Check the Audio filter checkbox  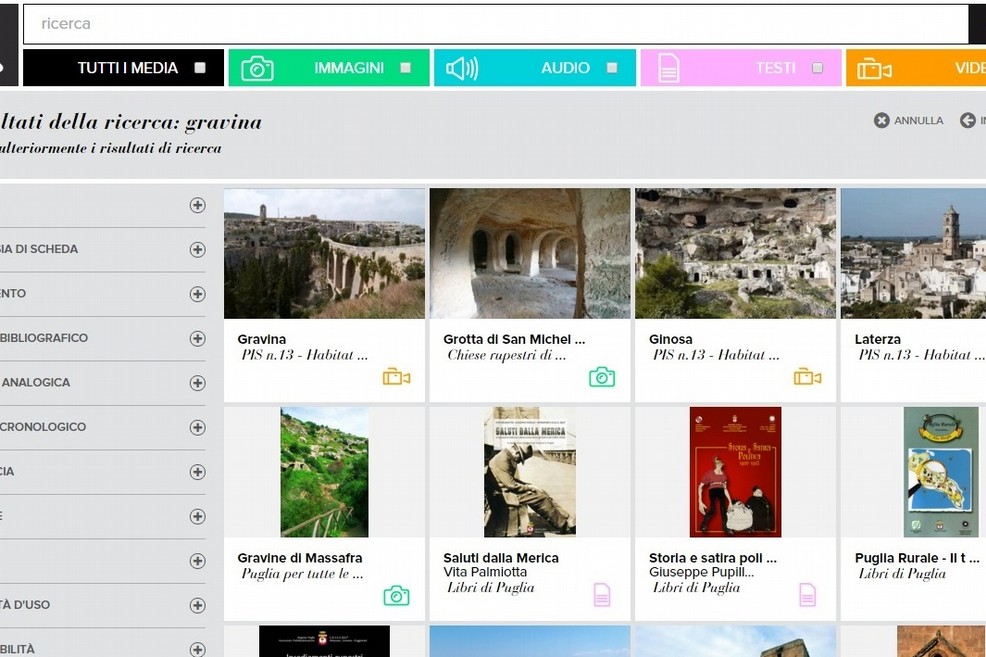click(612, 68)
